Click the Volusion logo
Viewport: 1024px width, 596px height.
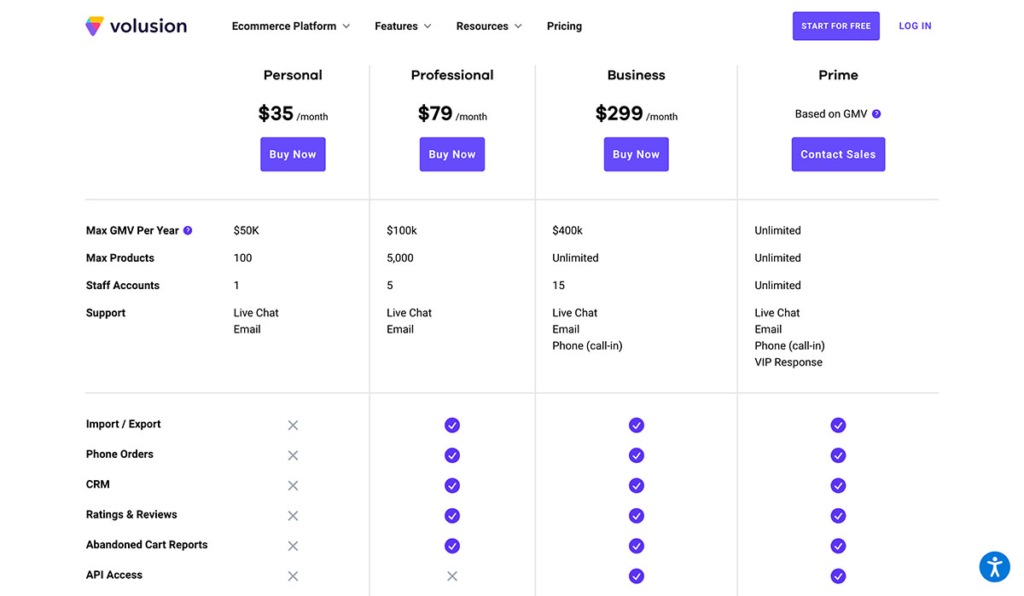[135, 26]
